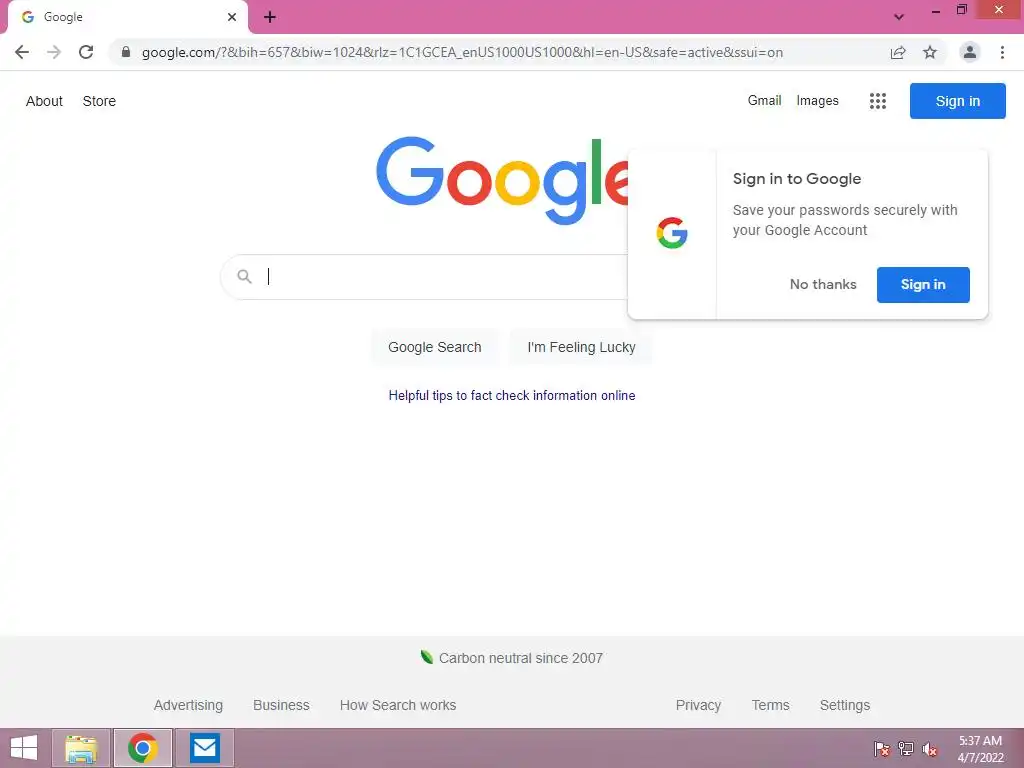Click the top-right Sign in button
This screenshot has width=1024, height=768.
point(957,101)
